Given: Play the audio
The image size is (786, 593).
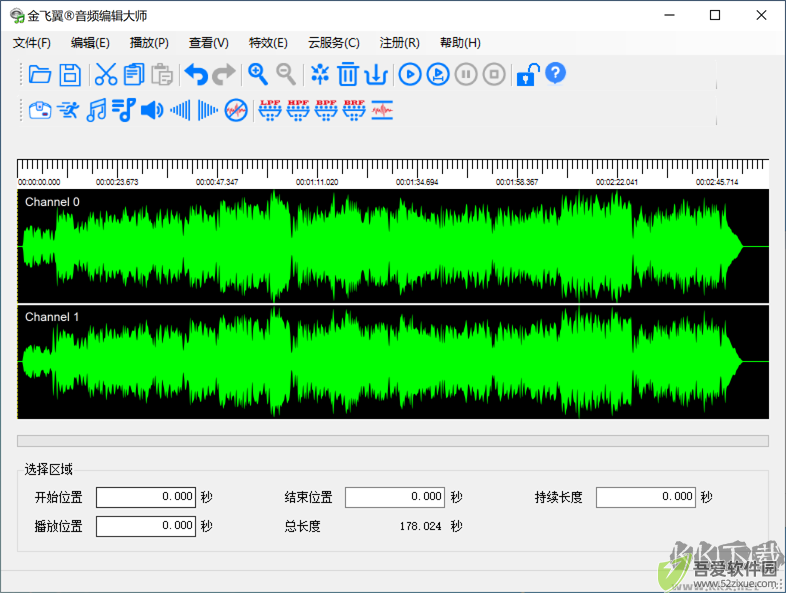Looking at the screenshot, I should (x=410, y=74).
